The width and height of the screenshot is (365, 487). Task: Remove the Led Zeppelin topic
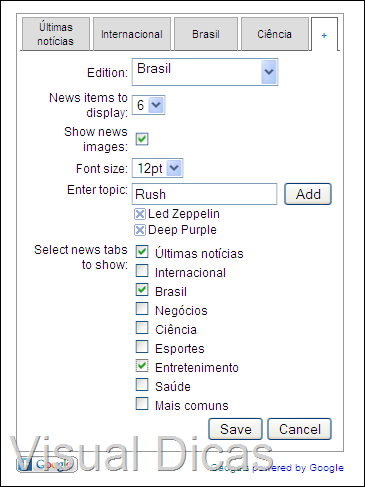coord(140,214)
